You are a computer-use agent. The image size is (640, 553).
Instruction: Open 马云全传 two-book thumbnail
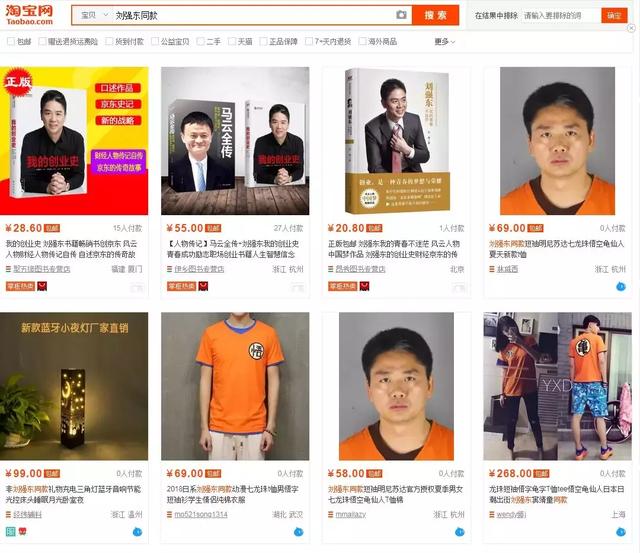tap(235, 141)
